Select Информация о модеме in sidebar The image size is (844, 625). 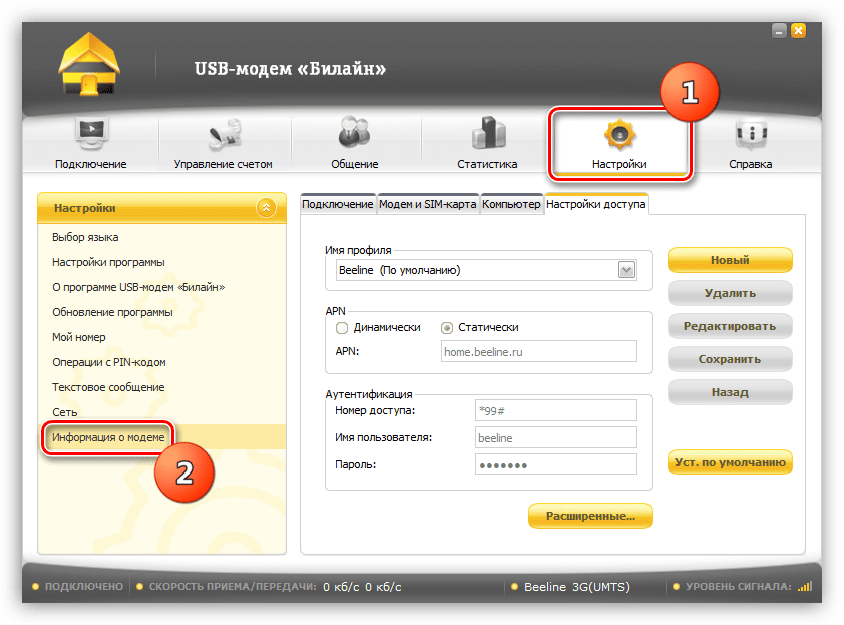click(107, 436)
